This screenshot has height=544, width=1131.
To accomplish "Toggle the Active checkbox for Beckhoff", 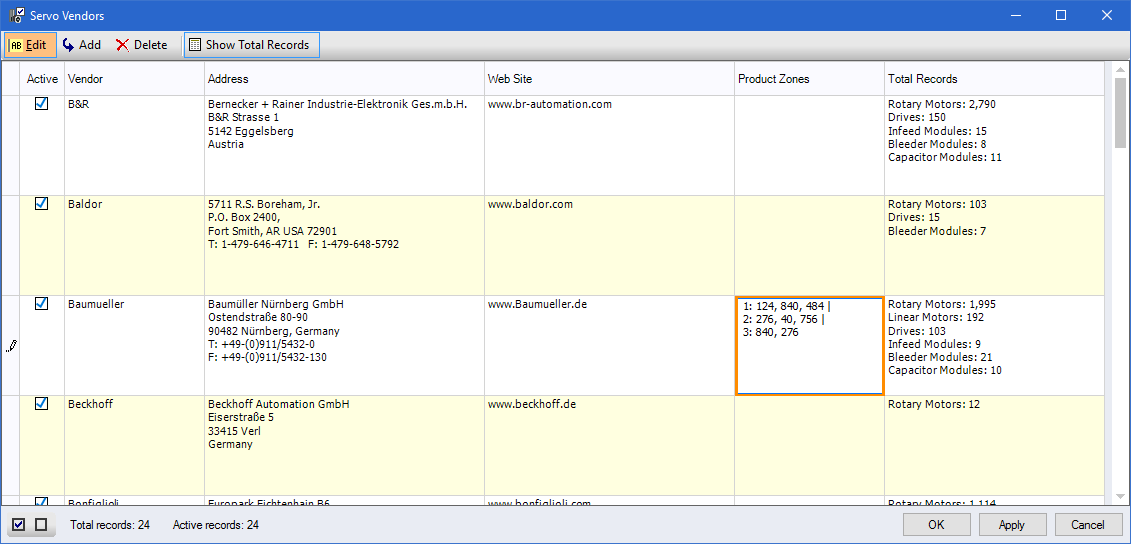I will [x=42, y=403].
